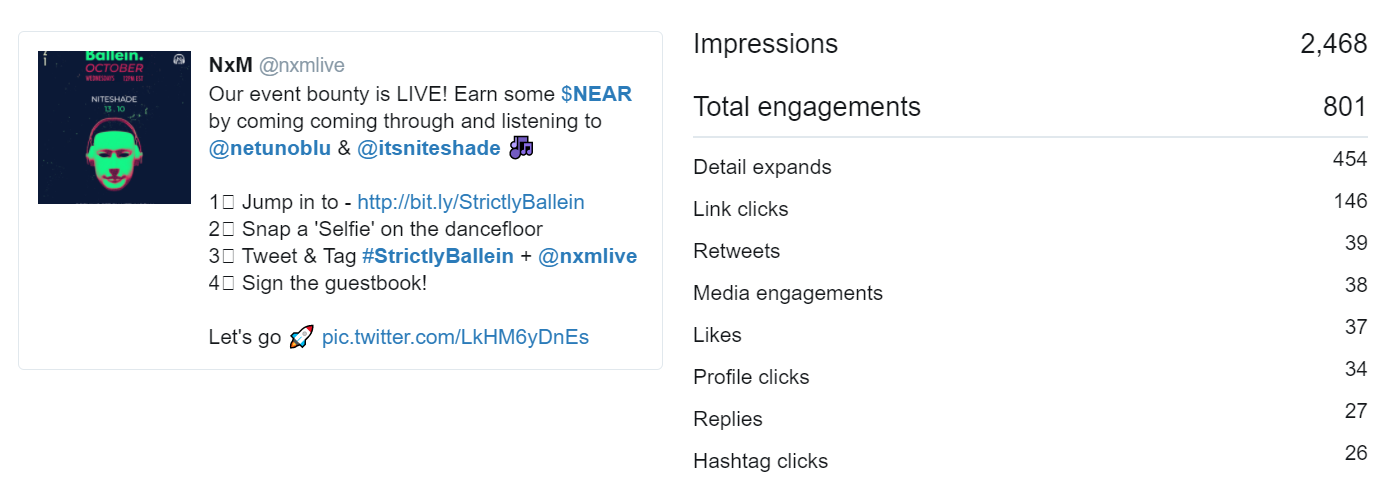Viewport: 1398px width, 492px height.
Task: Click the Media engagements stat row
Action: pyautogui.click(x=1030, y=291)
